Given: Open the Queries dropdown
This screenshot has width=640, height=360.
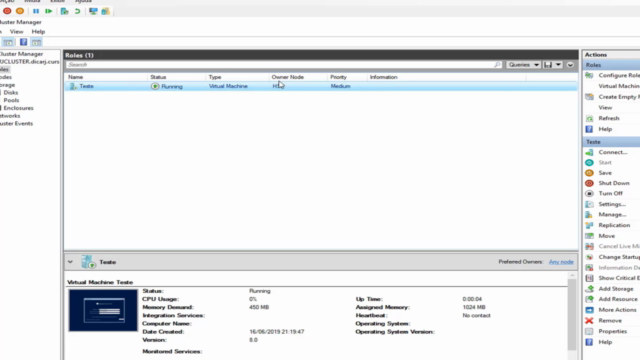Looking at the screenshot, I should [x=524, y=65].
